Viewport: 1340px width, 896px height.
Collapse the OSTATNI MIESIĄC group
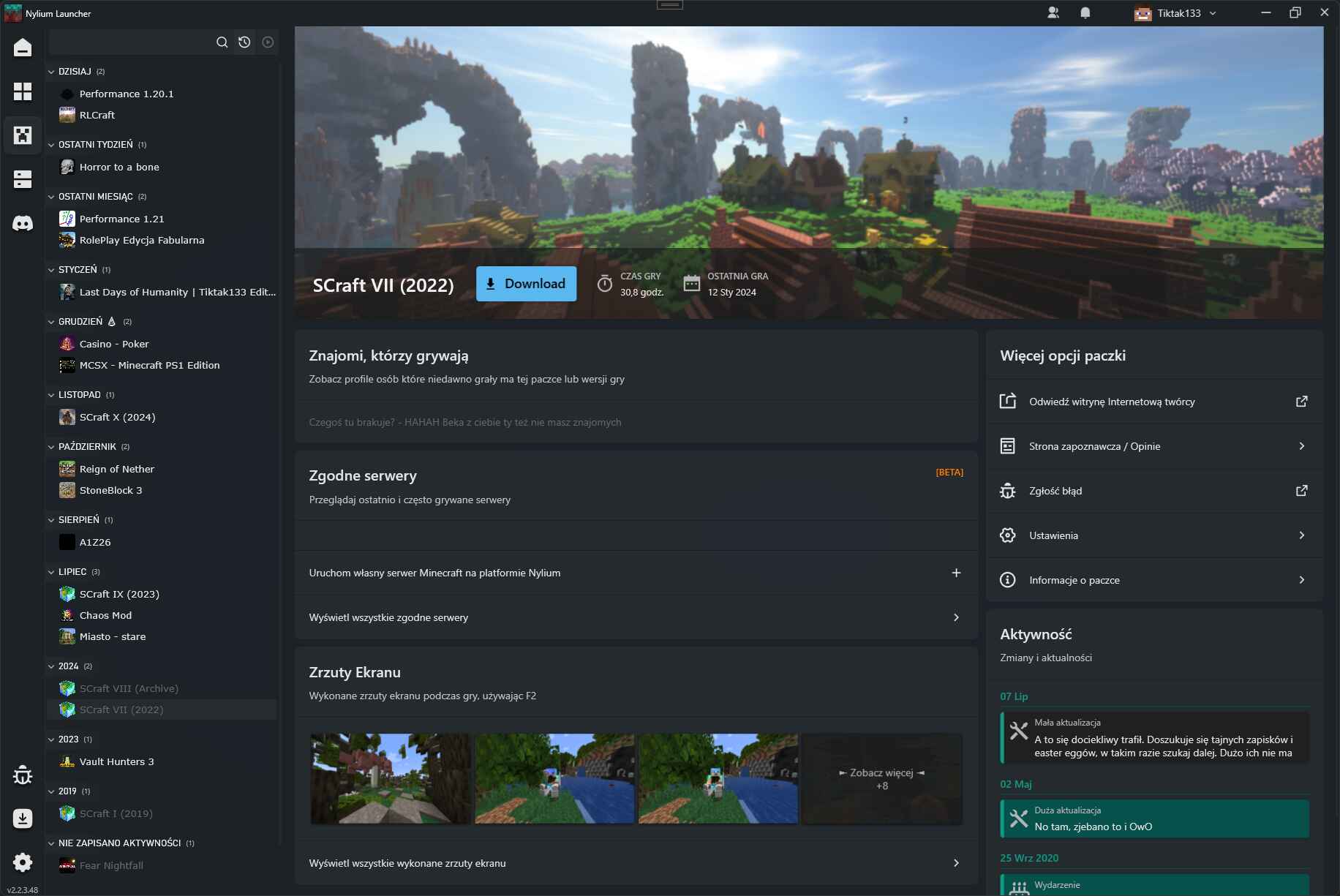(51, 197)
